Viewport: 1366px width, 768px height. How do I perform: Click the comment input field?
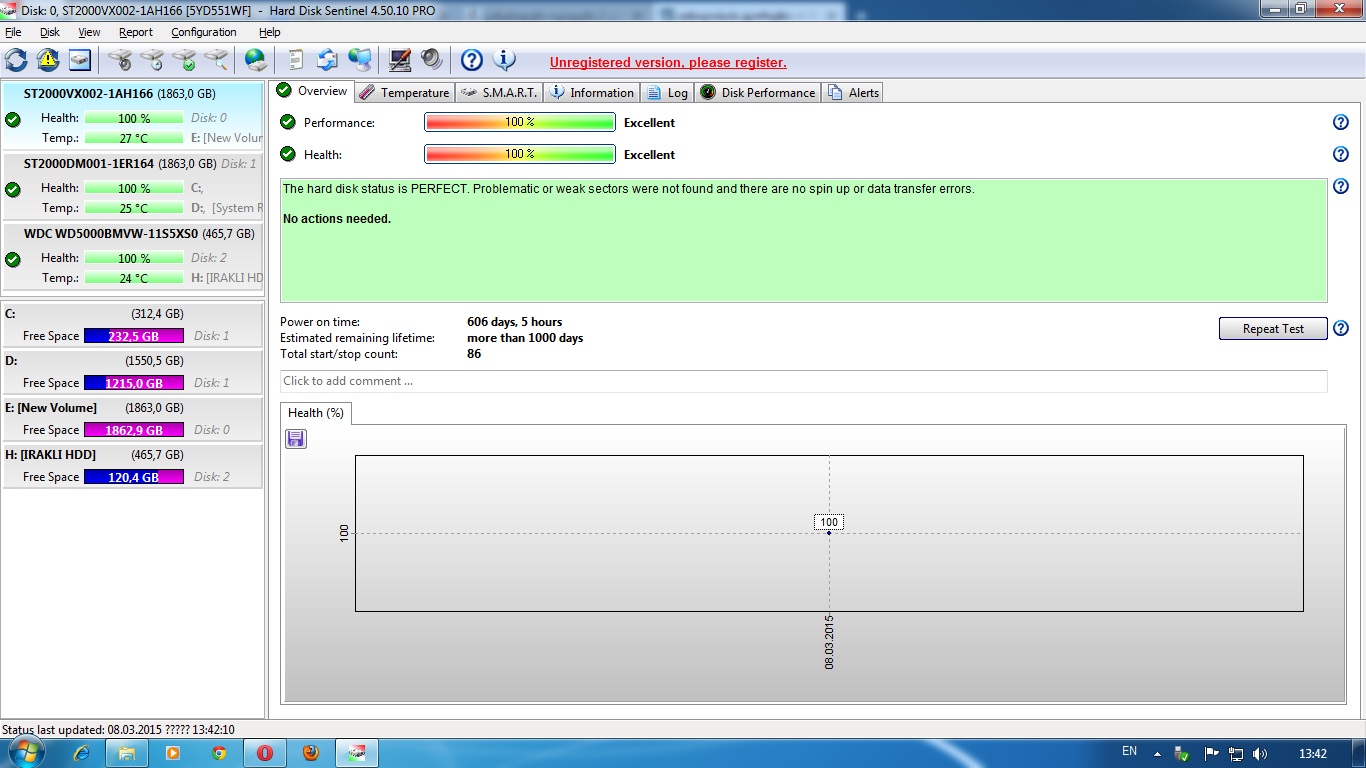[x=804, y=381]
